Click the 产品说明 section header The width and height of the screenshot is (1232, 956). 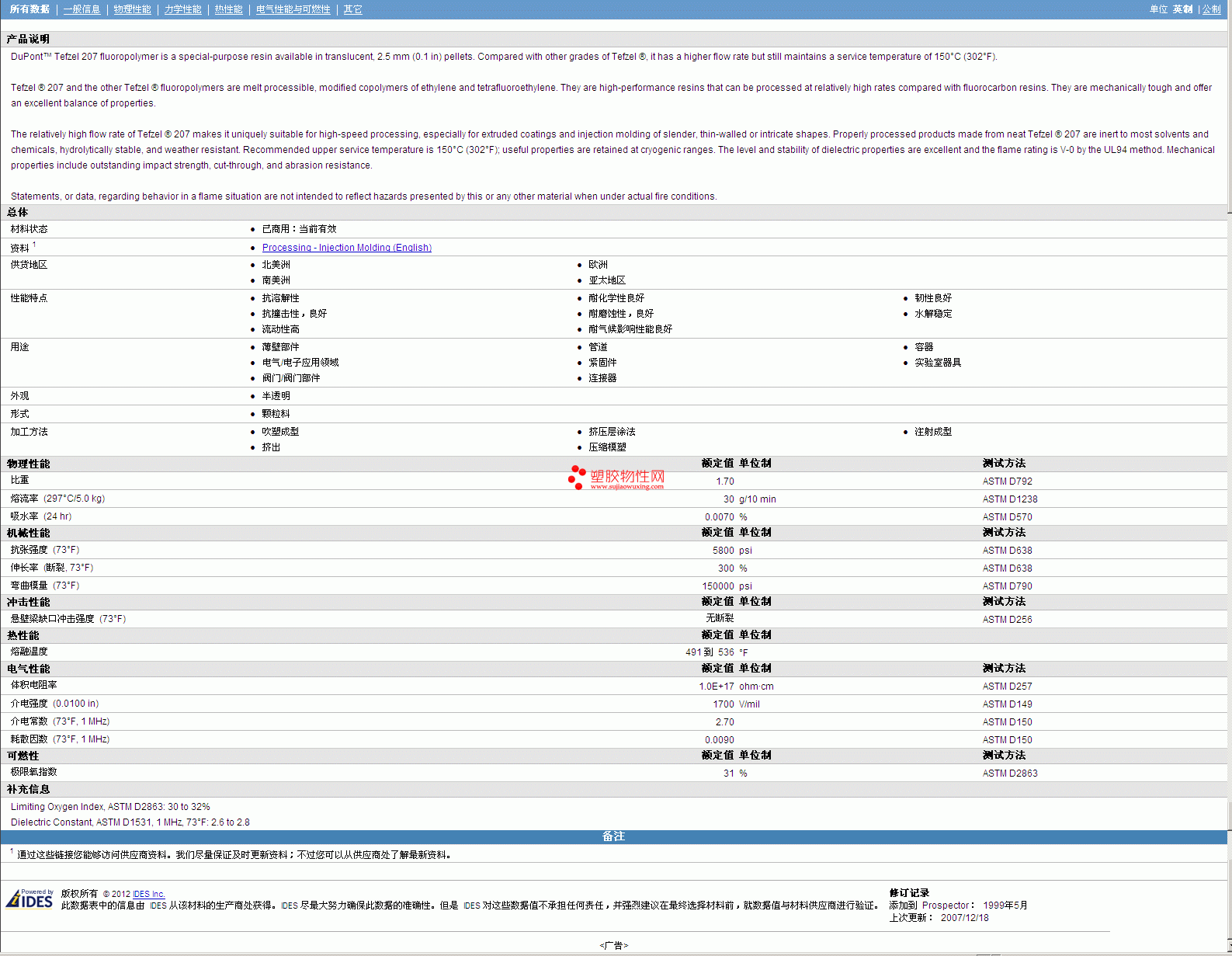(x=28, y=39)
